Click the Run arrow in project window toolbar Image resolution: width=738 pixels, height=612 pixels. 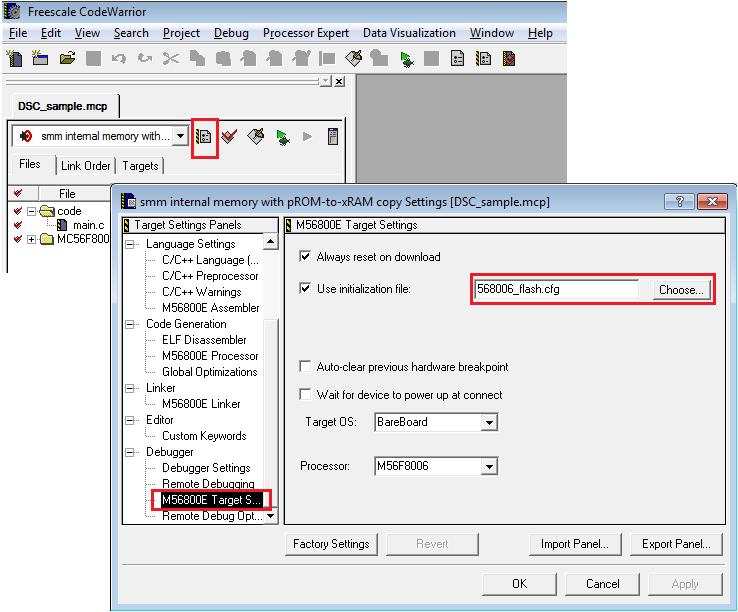click(x=307, y=137)
